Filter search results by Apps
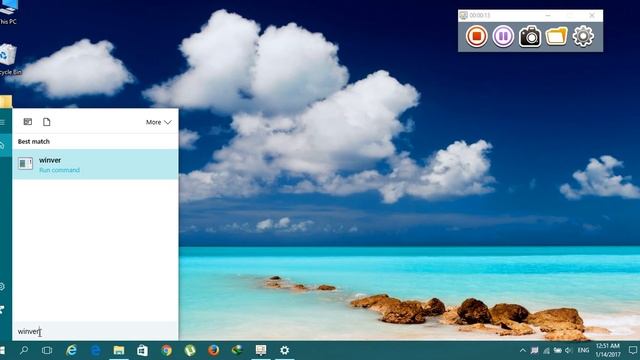This screenshot has width=640, height=360. coord(27,122)
